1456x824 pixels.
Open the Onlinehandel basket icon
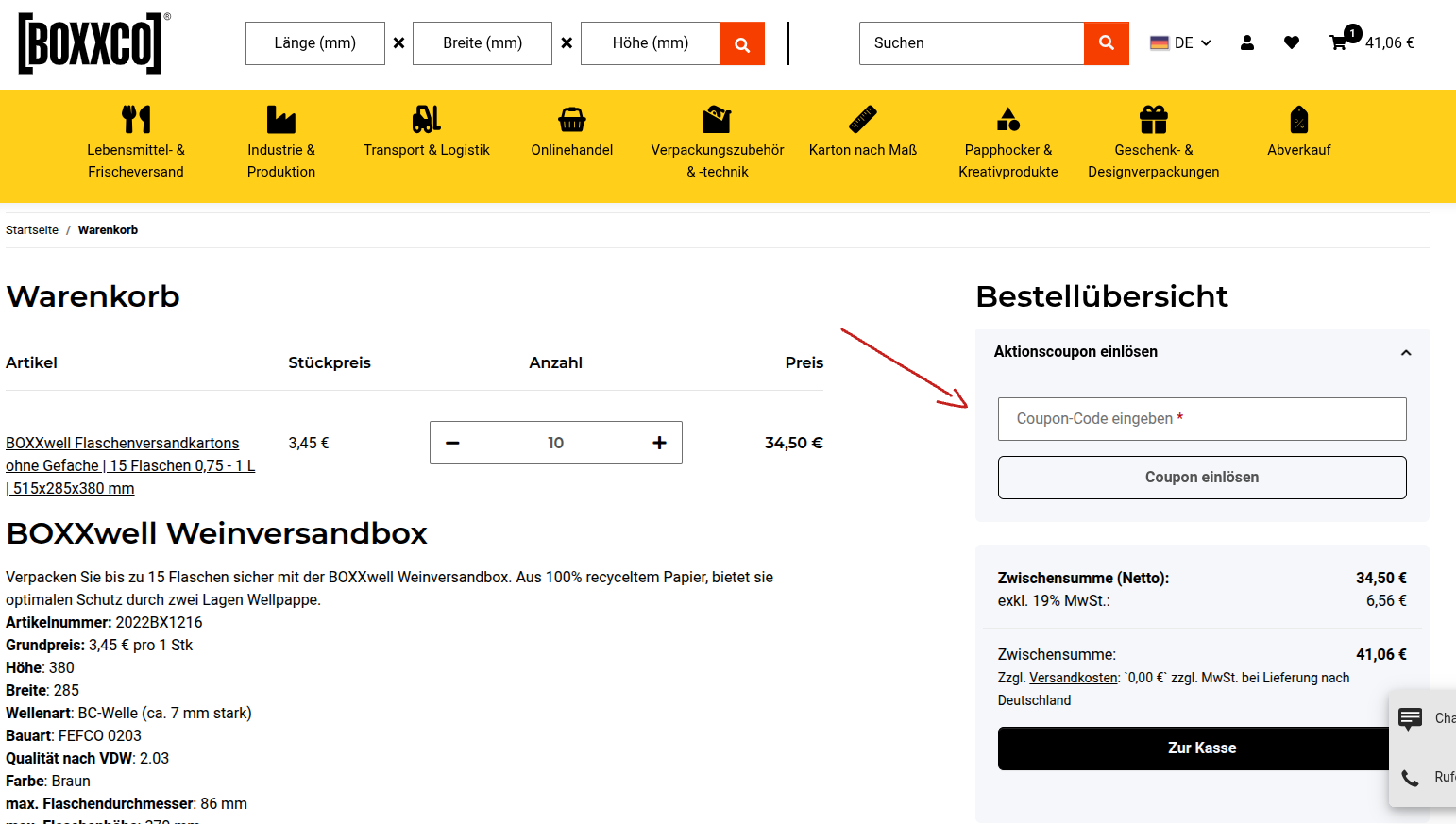click(x=571, y=119)
